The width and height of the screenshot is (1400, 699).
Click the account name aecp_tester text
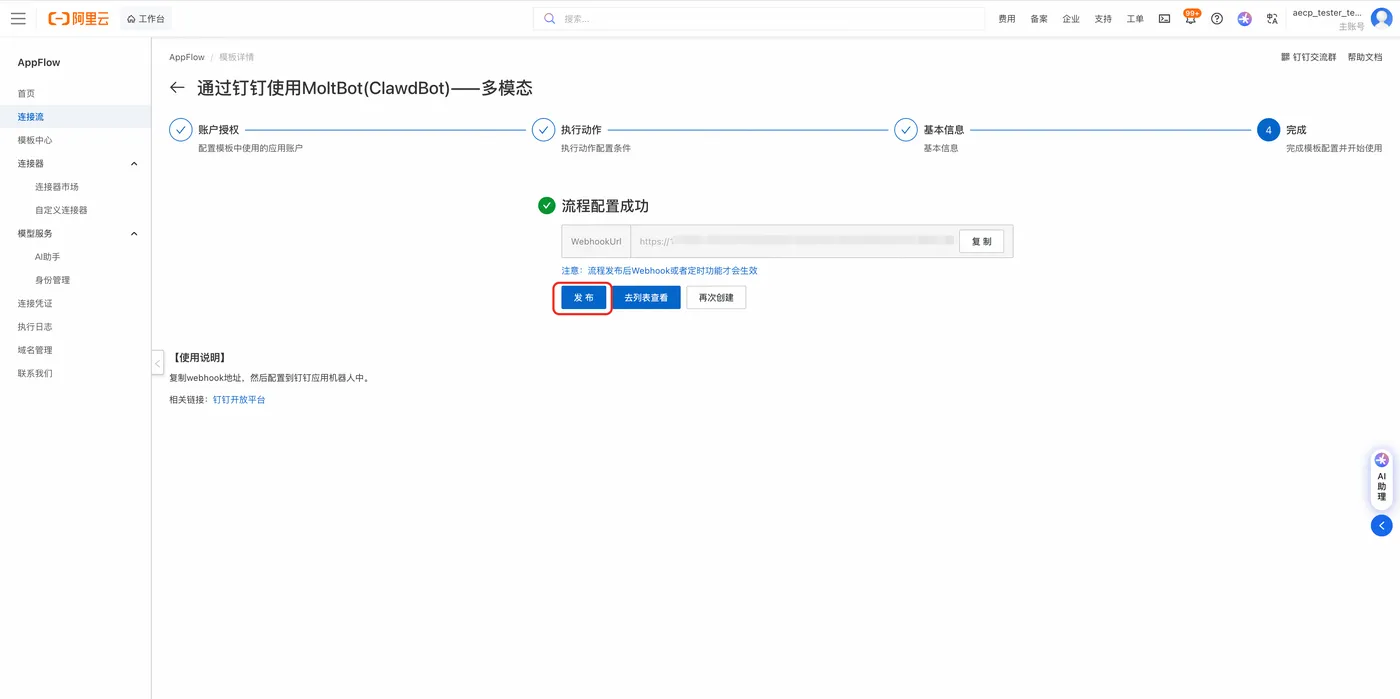(1327, 13)
